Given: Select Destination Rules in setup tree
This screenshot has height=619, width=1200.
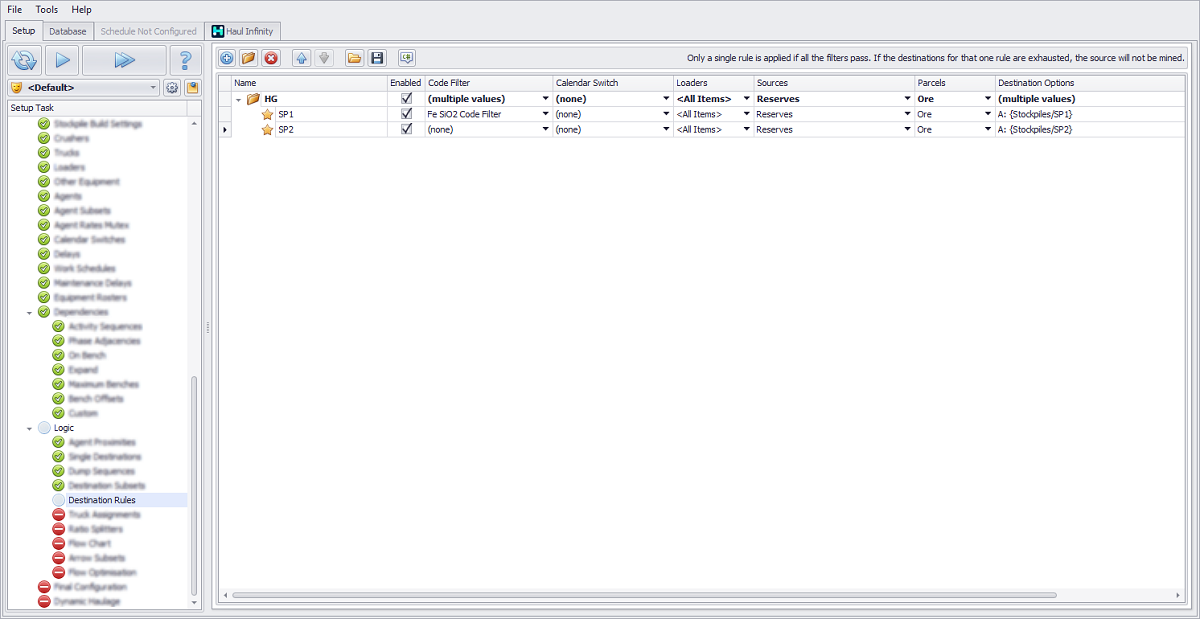Looking at the screenshot, I should (x=102, y=500).
